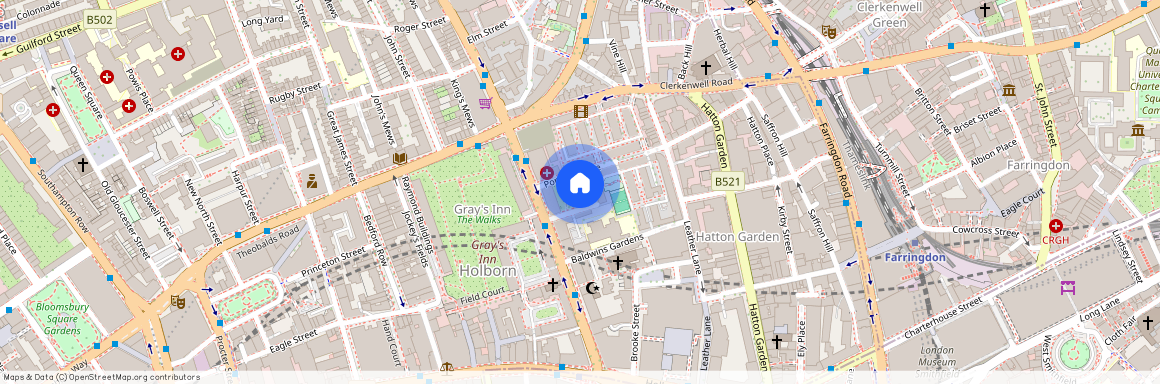The image size is (1160, 384).
Task: Select the museum icon above the Farringdon label
Action: click(1138, 130)
